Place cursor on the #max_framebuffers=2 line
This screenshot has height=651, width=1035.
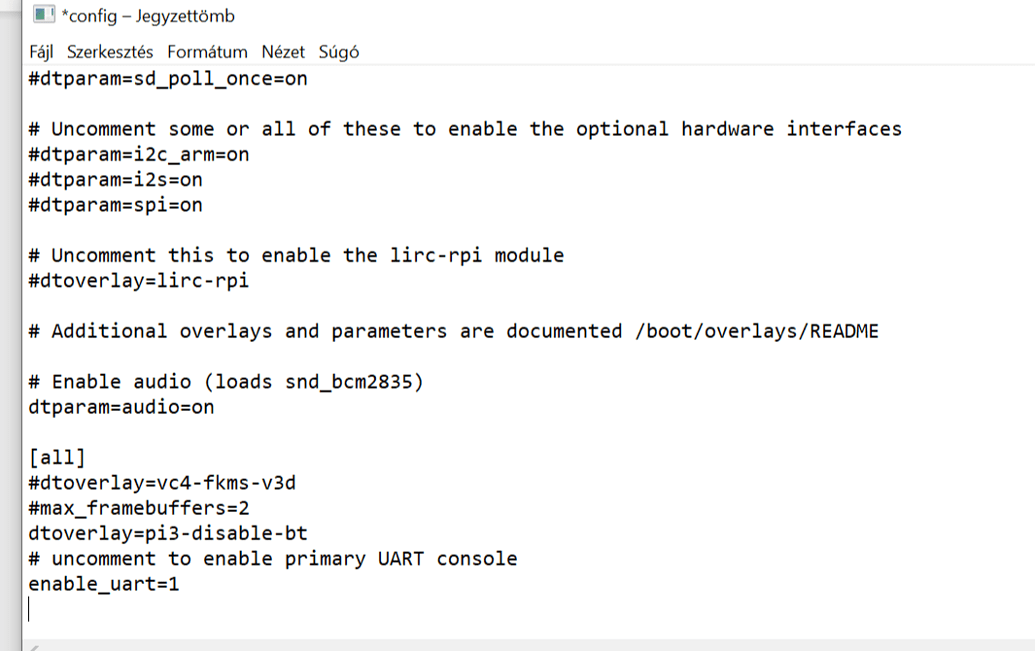(x=138, y=508)
